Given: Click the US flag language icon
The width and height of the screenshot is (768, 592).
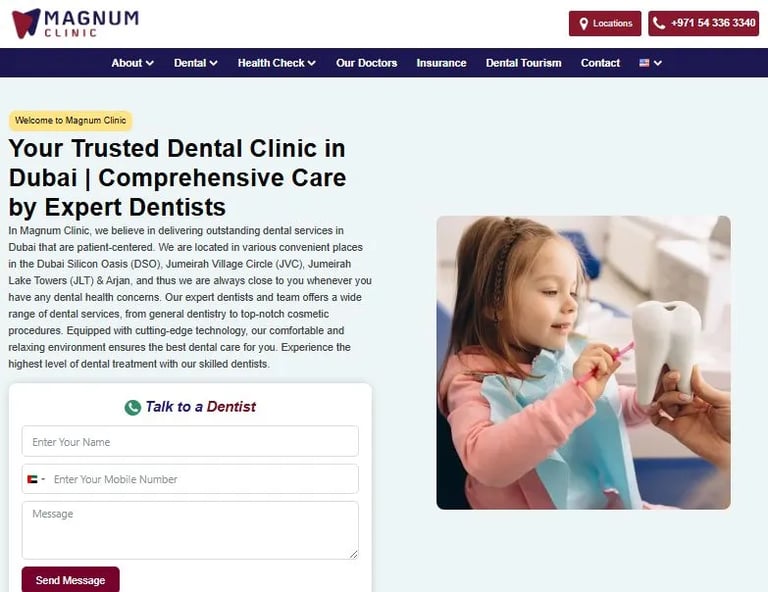Looking at the screenshot, I should (644, 63).
